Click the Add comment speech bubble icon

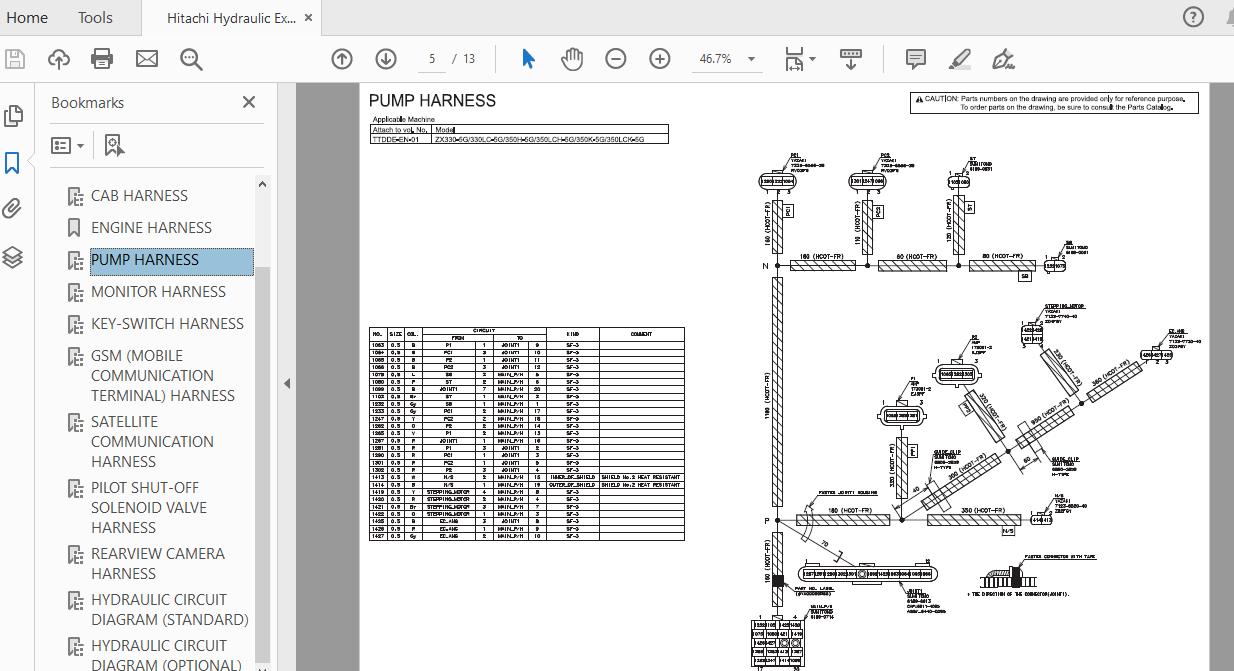(915, 59)
